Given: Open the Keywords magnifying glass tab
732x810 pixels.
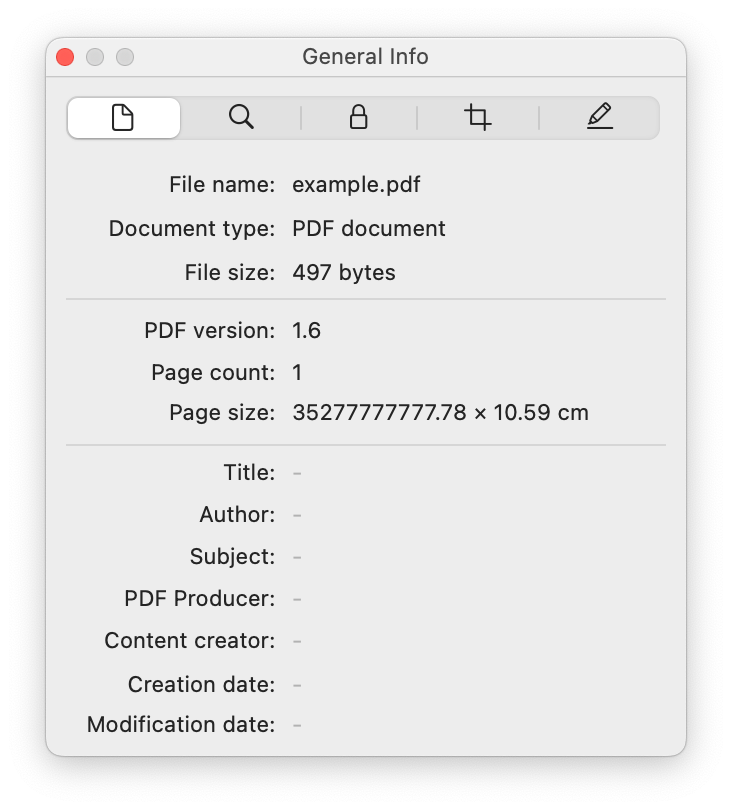Looking at the screenshot, I should [x=241, y=118].
